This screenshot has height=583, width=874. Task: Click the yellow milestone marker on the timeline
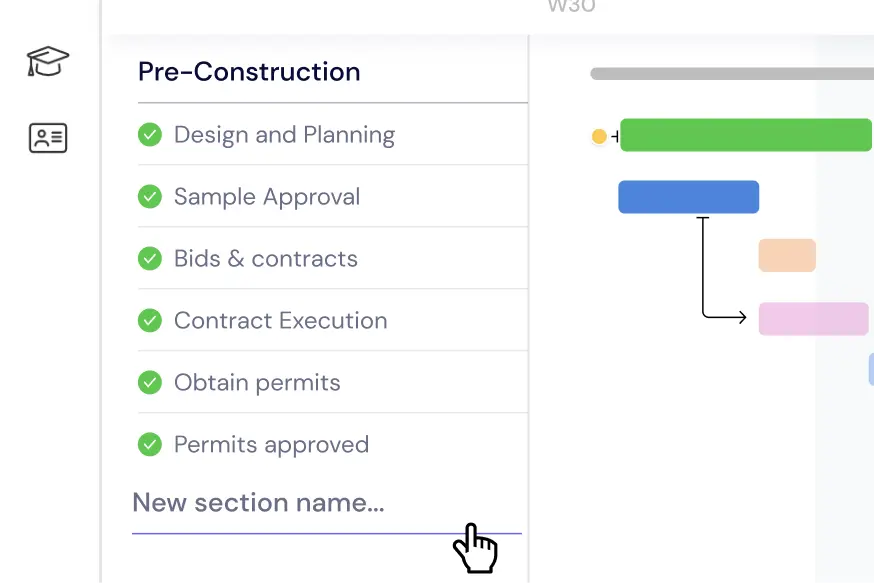click(x=600, y=136)
